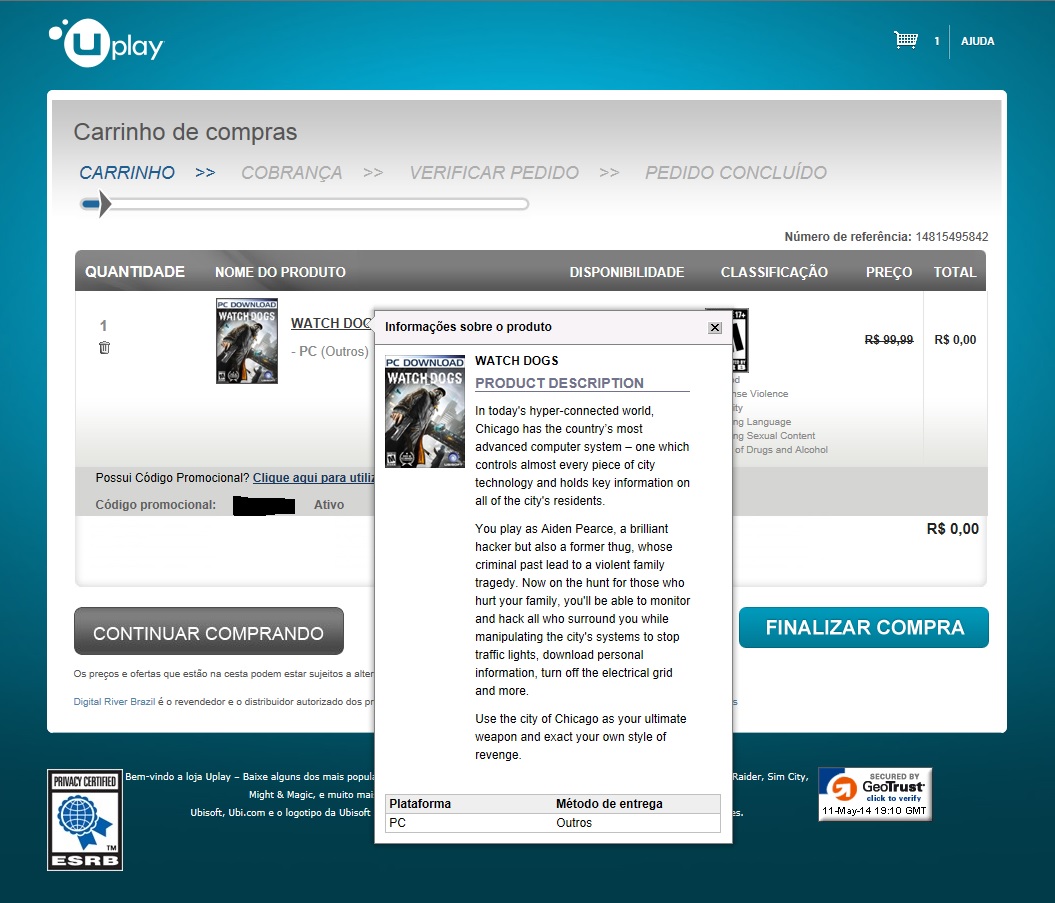
Task: Click the cart item count next to cart
Action: (937, 41)
